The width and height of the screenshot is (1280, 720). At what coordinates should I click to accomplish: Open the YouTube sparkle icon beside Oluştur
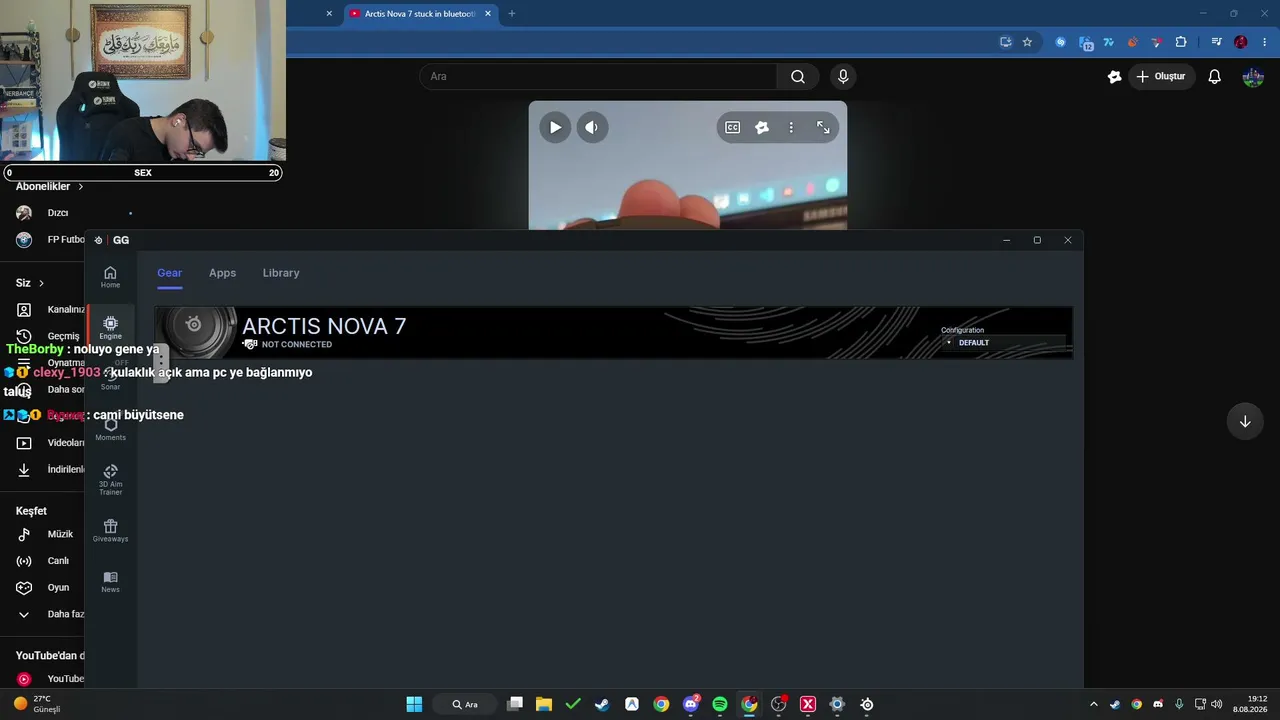point(1115,77)
